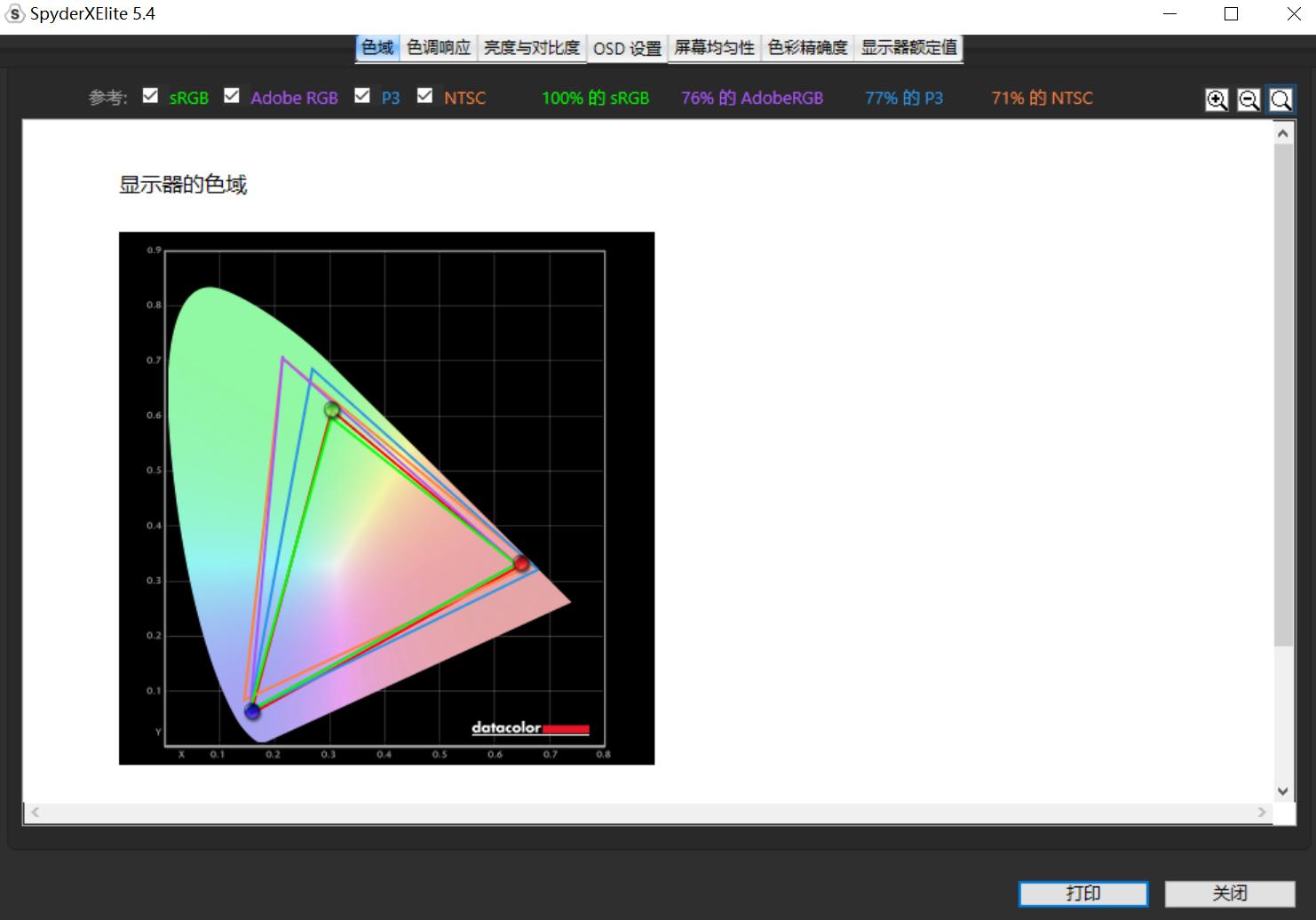The image size is (1316, 920).
Task: Click the zoom out magnifier icon
Action: click(x=1249, y=99)
